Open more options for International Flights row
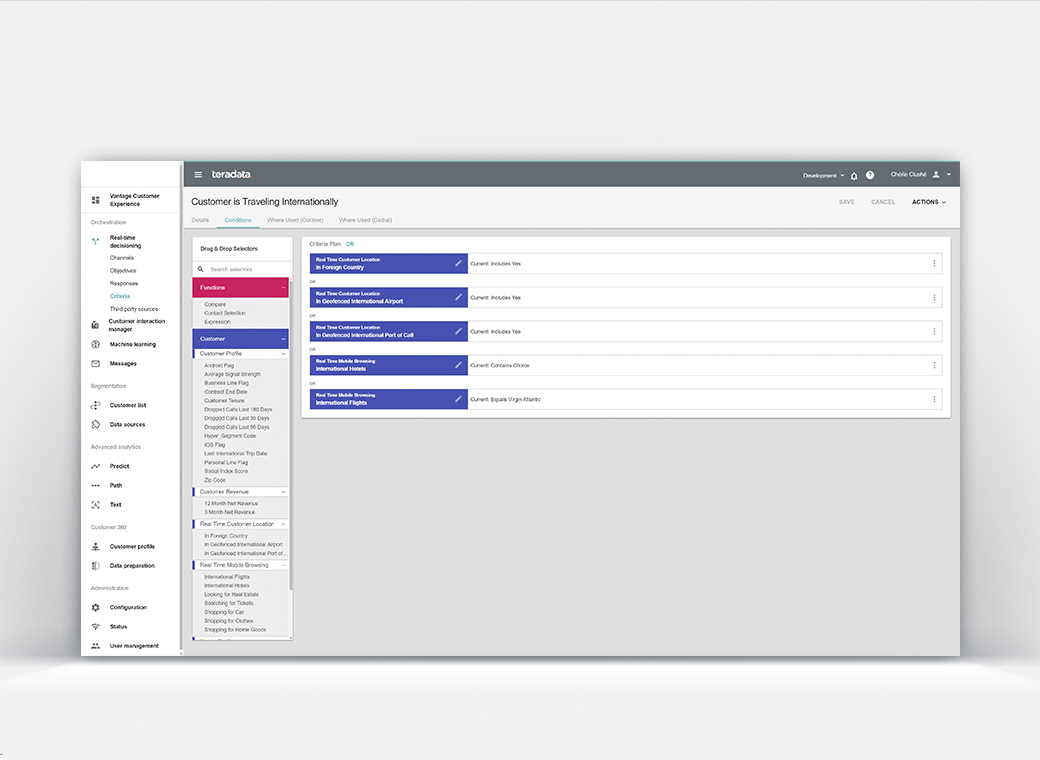1040x760 pixels. pos(934,399)
